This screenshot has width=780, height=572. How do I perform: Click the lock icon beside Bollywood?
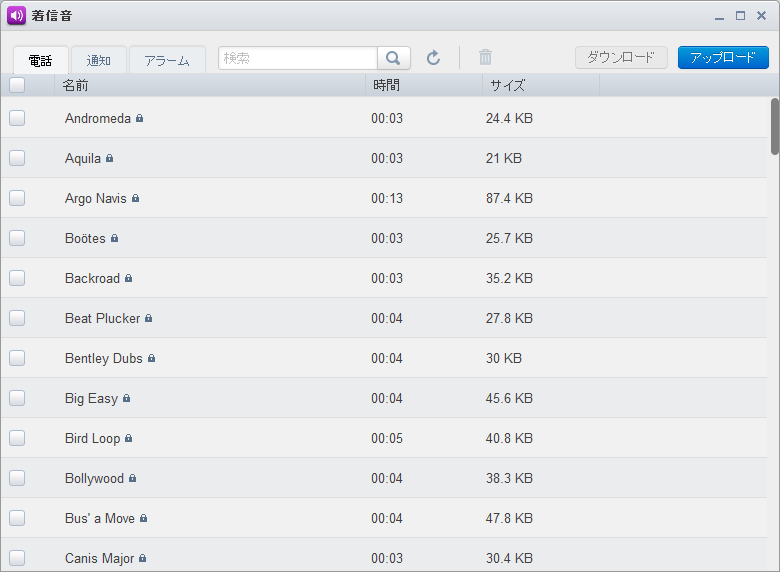click(x=132, y=478)
